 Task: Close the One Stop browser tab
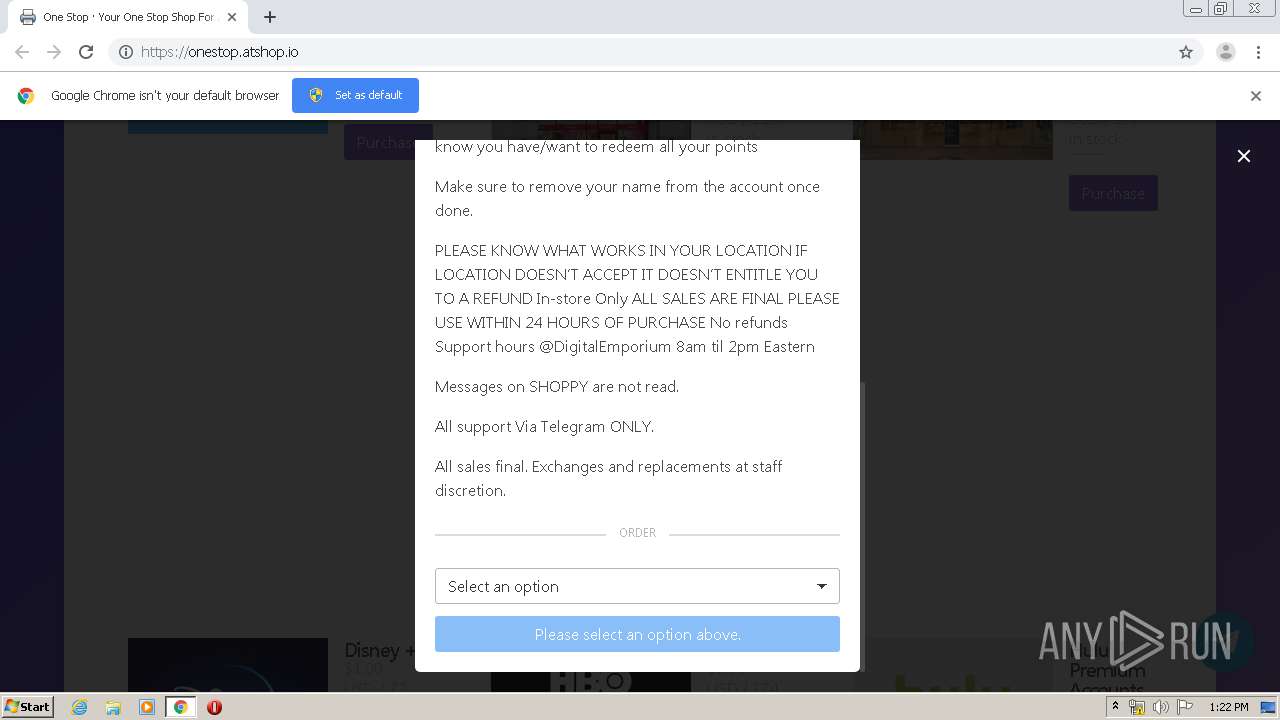[232, 17]
